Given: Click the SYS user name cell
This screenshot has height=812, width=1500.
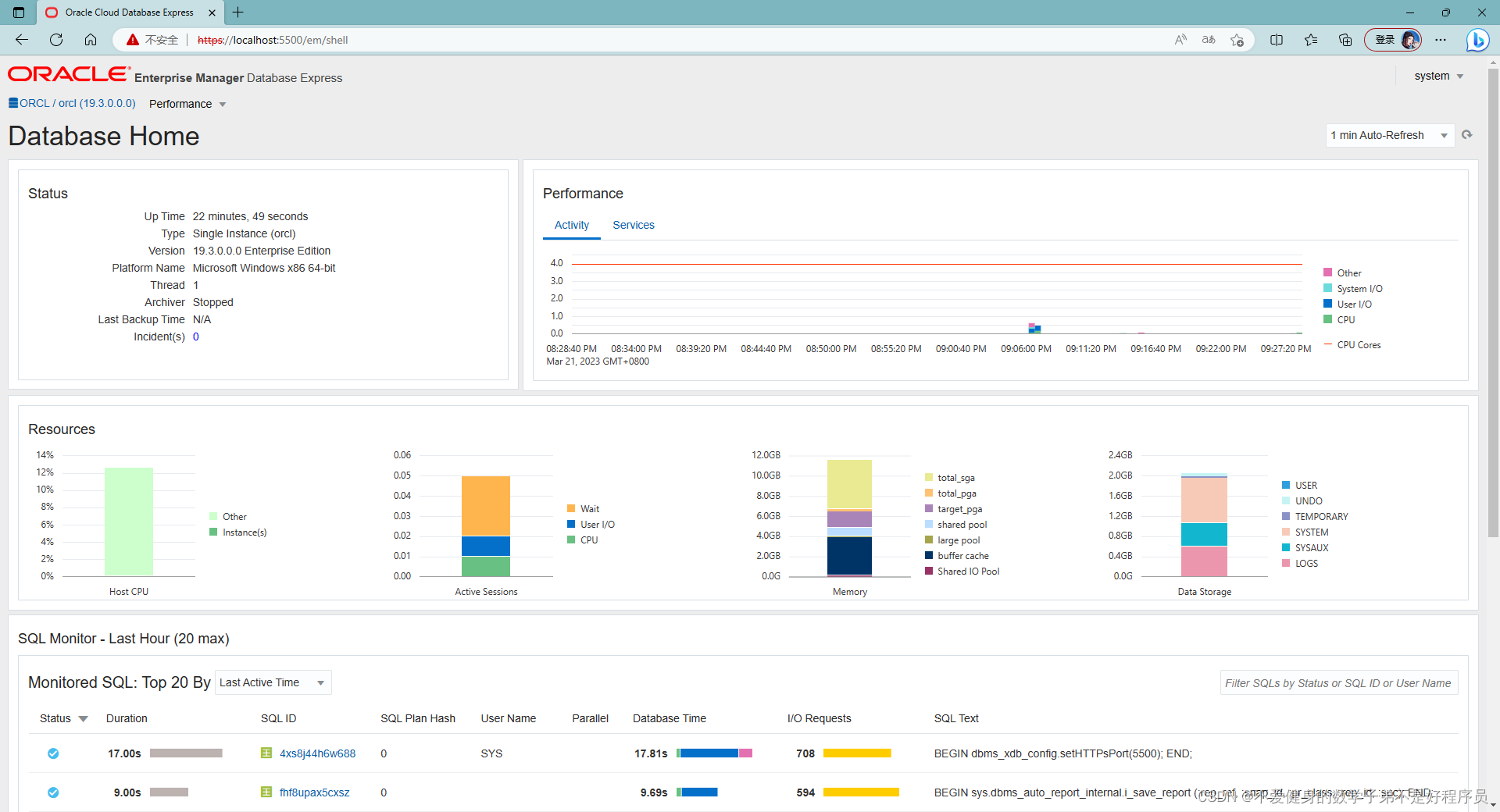Looking at the screenshot, I should pos(491,753).
